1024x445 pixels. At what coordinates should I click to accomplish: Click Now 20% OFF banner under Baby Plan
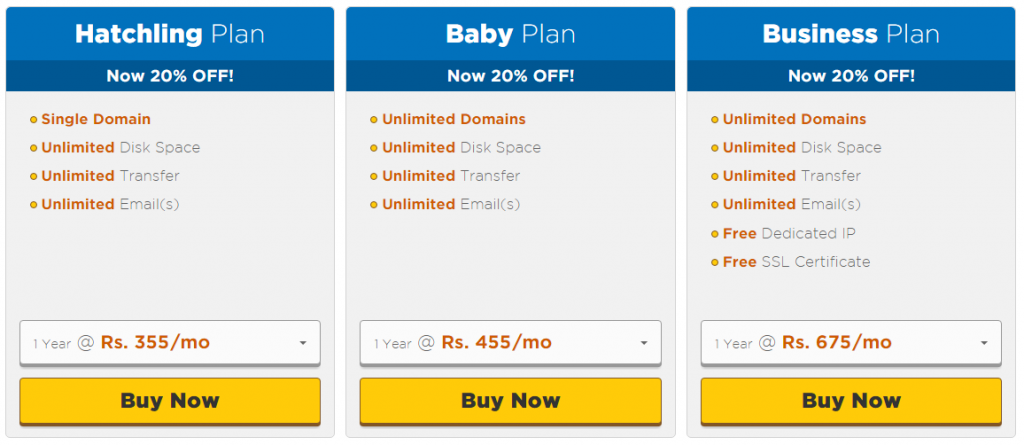(x=511, y=76)
